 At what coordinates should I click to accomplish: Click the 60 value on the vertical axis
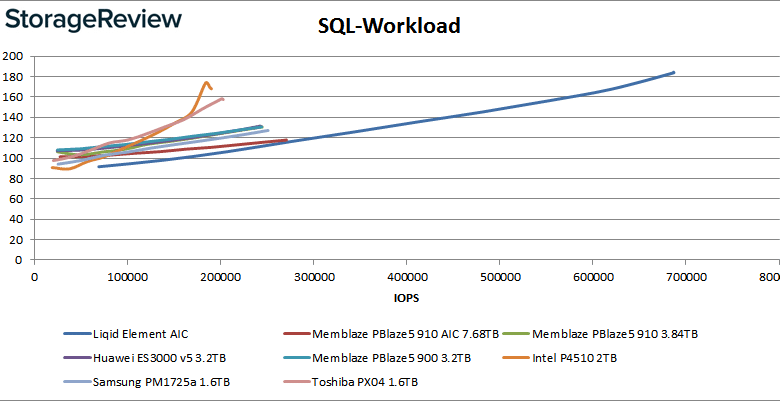point(16,199)
